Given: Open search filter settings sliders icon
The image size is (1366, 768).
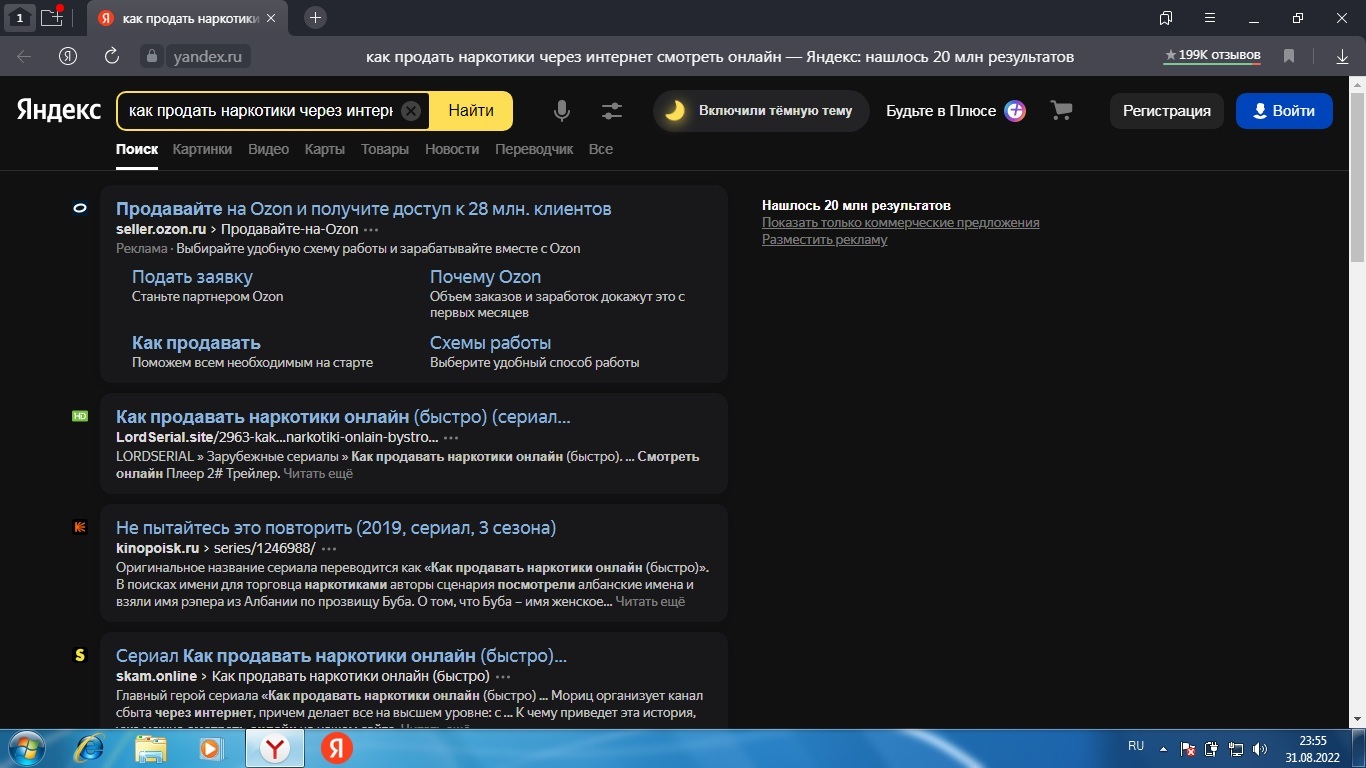Looking at the screenshot, I should [612, 111].
